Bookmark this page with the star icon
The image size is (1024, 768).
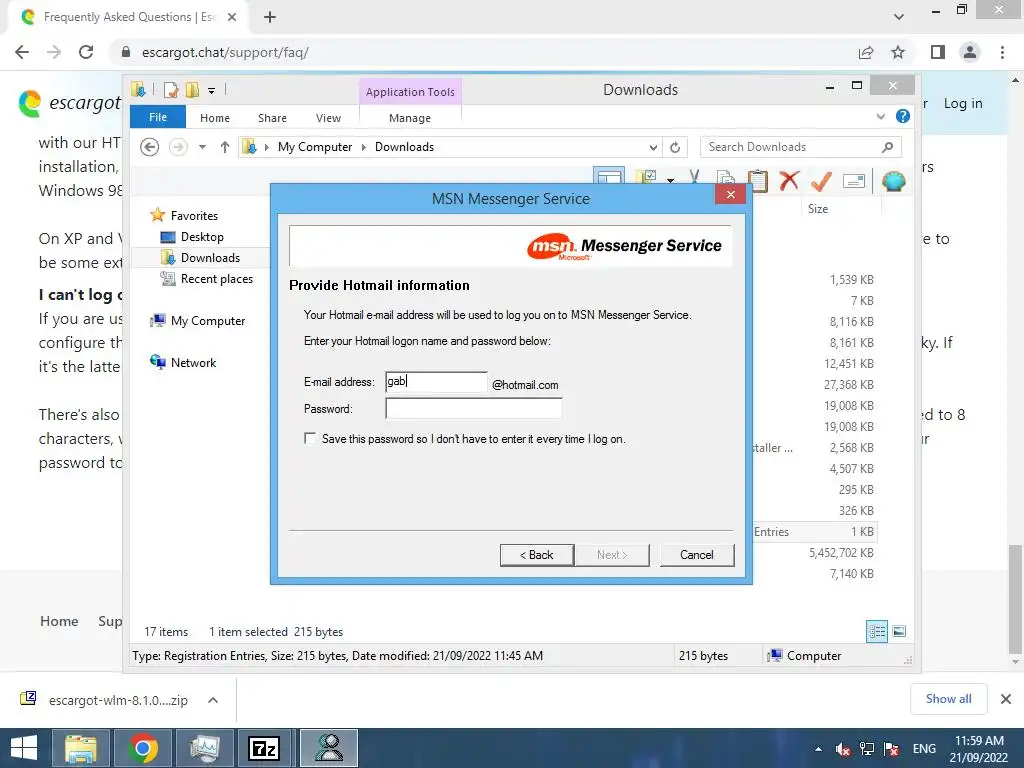[898, 52]
